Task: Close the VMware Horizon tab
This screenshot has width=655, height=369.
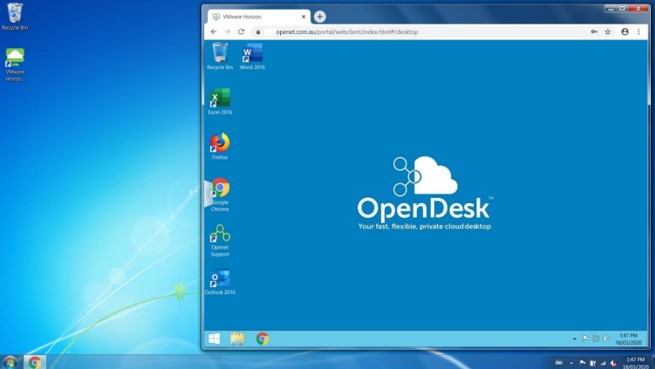Action: (304, 17)
